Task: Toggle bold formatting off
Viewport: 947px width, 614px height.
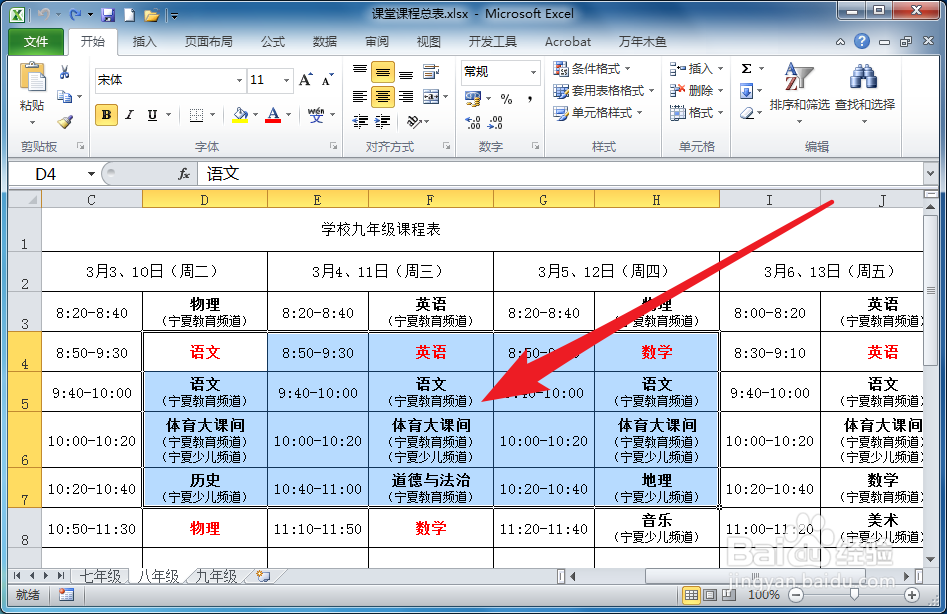Action: tap(107, 114)
